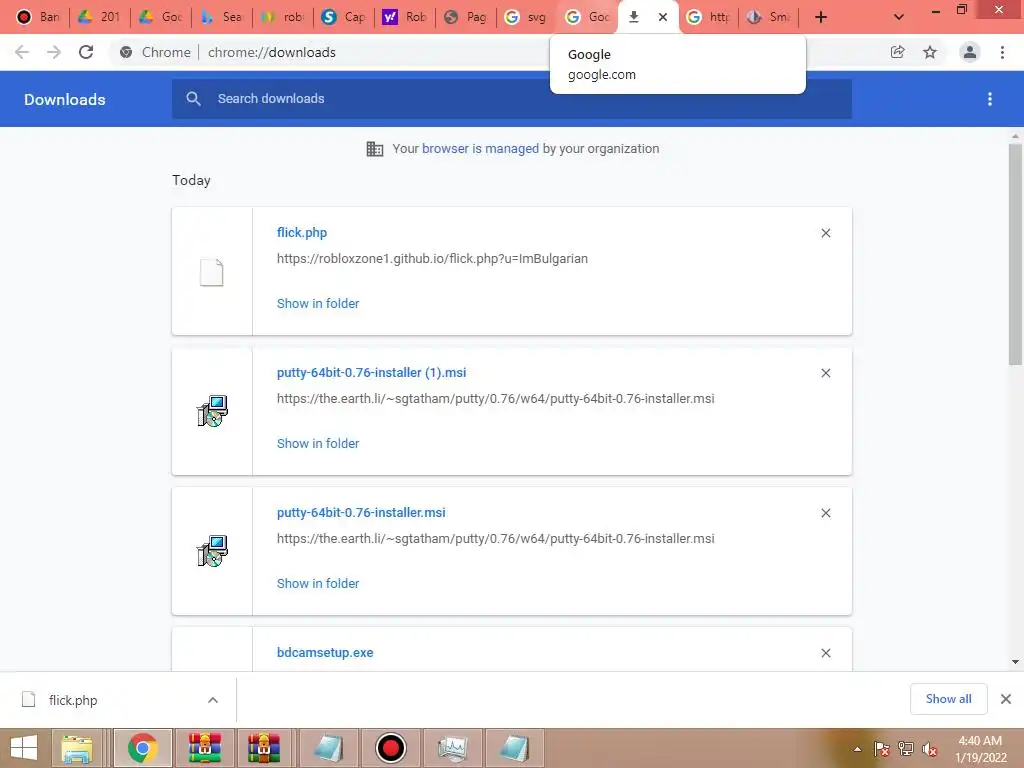The image size is (1024, 768).
Task: Click the installer icon of putty-64bit-0.76-installer.msi
Action: click(x=212, y=551)
